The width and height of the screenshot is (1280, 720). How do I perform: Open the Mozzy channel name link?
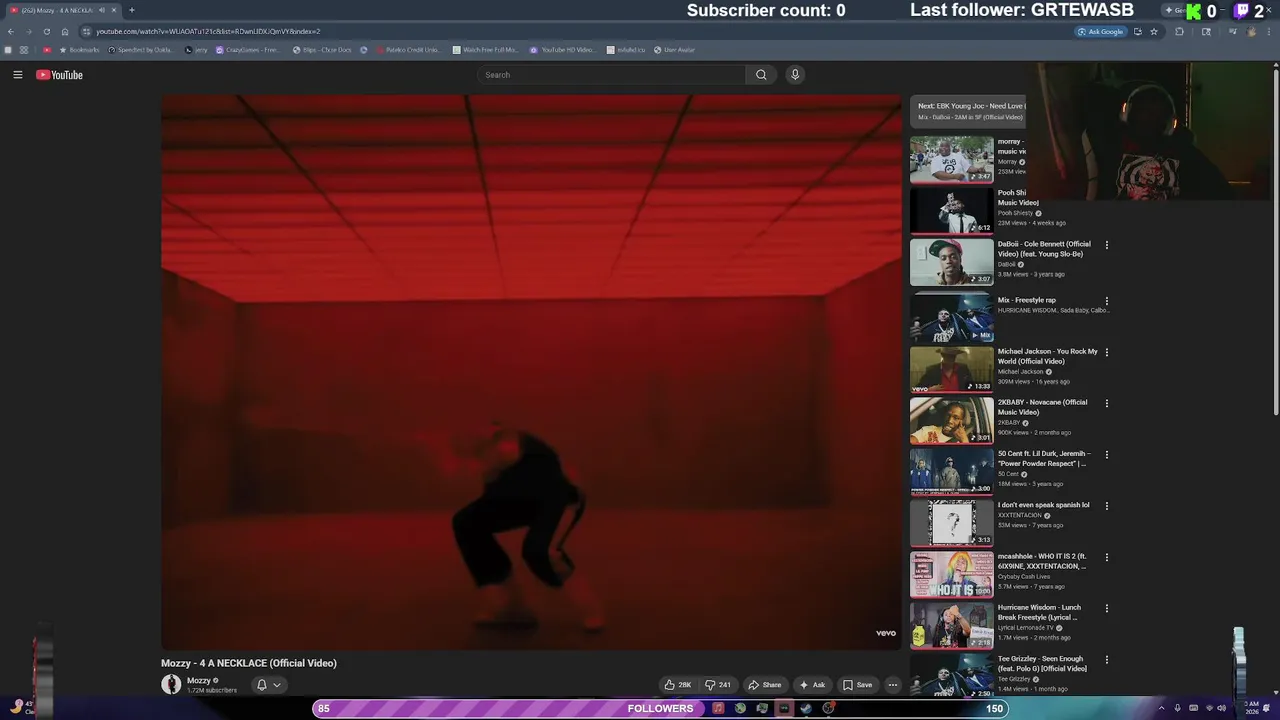click(199, 680)
